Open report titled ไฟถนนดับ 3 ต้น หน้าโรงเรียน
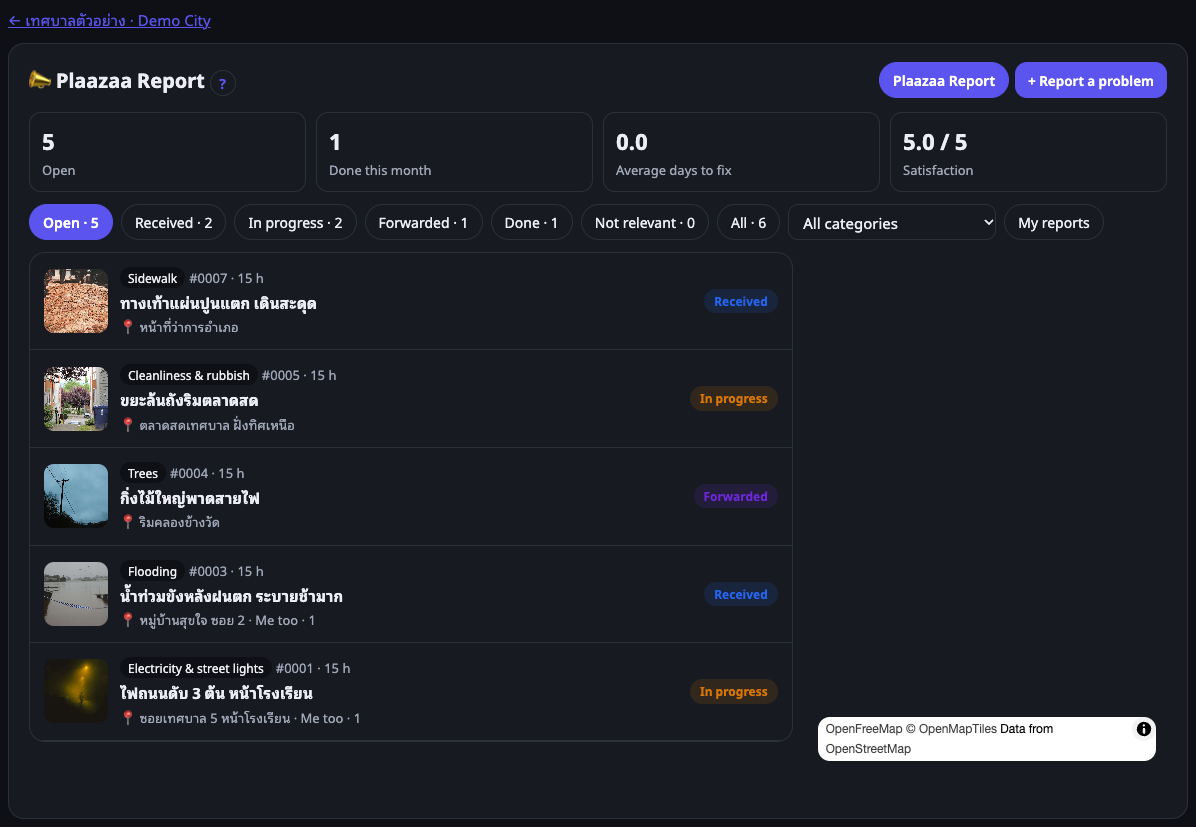The height and width of the screenshot is (827, 1196). (x=217, y=693)
